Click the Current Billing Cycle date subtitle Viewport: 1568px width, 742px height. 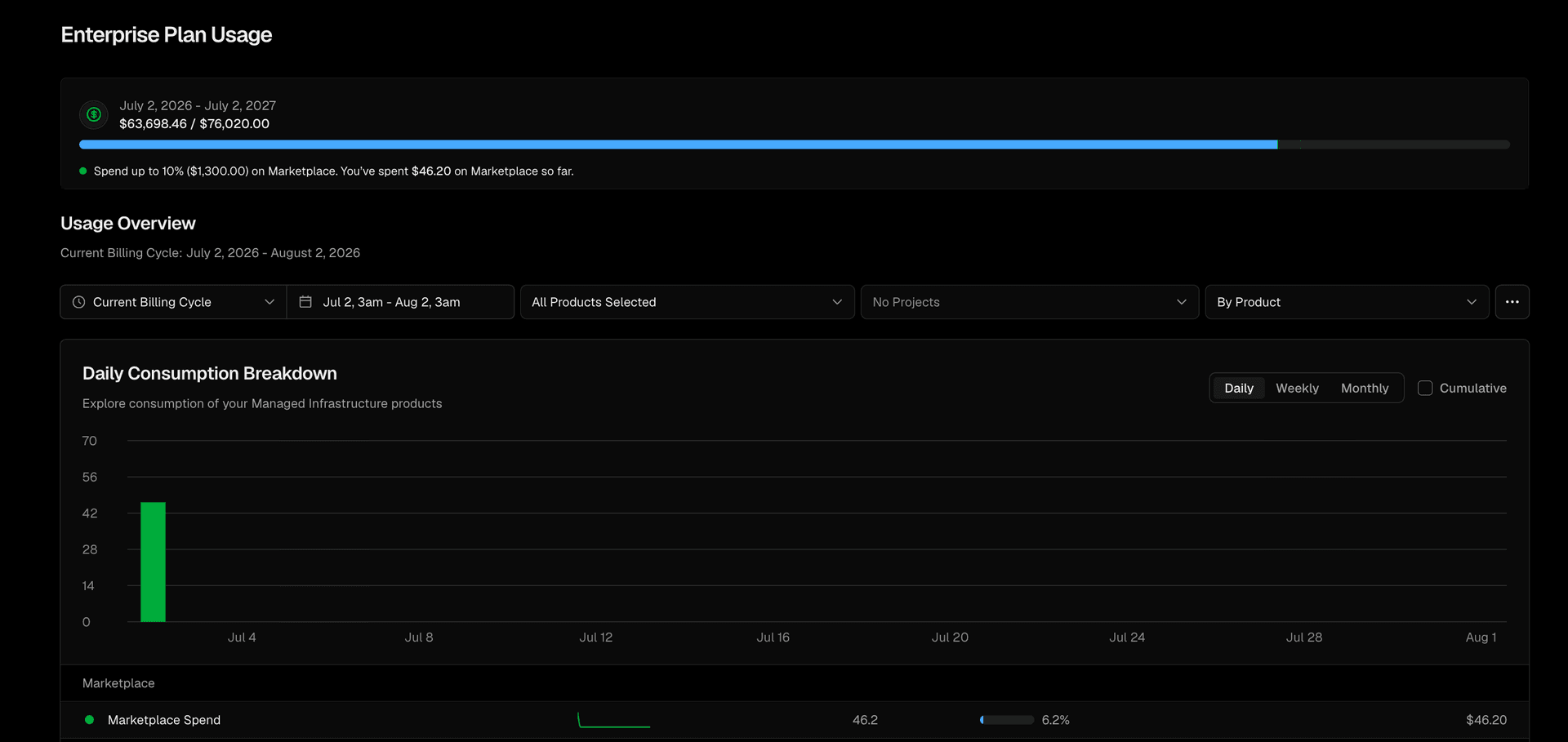point(210,253)
